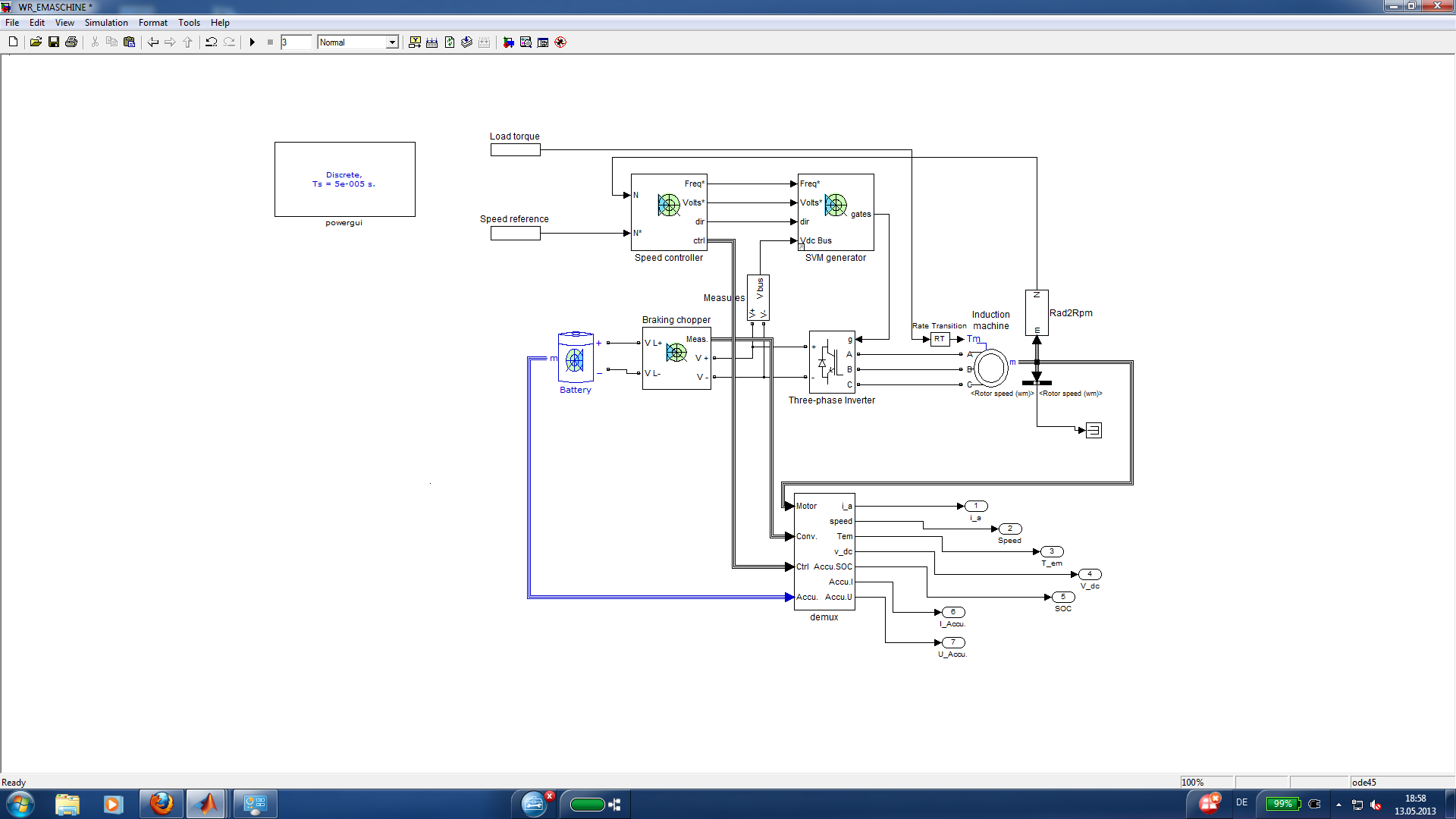Click the New model icon
The height and width of the screenshot is (819, 1456).
[13, 42]
